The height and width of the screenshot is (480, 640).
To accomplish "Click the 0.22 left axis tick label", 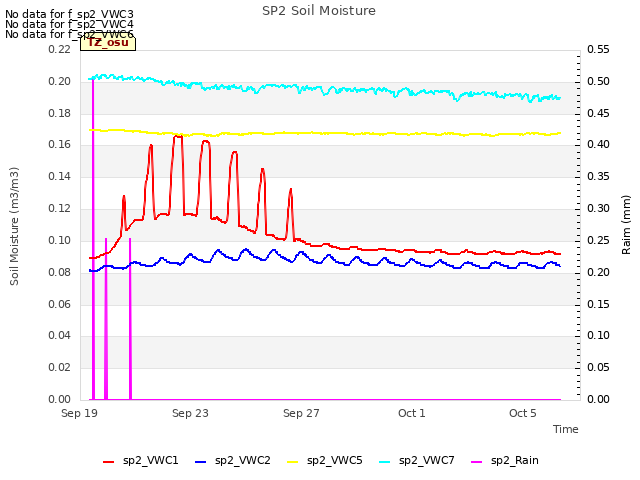I will tap(60, 49).
